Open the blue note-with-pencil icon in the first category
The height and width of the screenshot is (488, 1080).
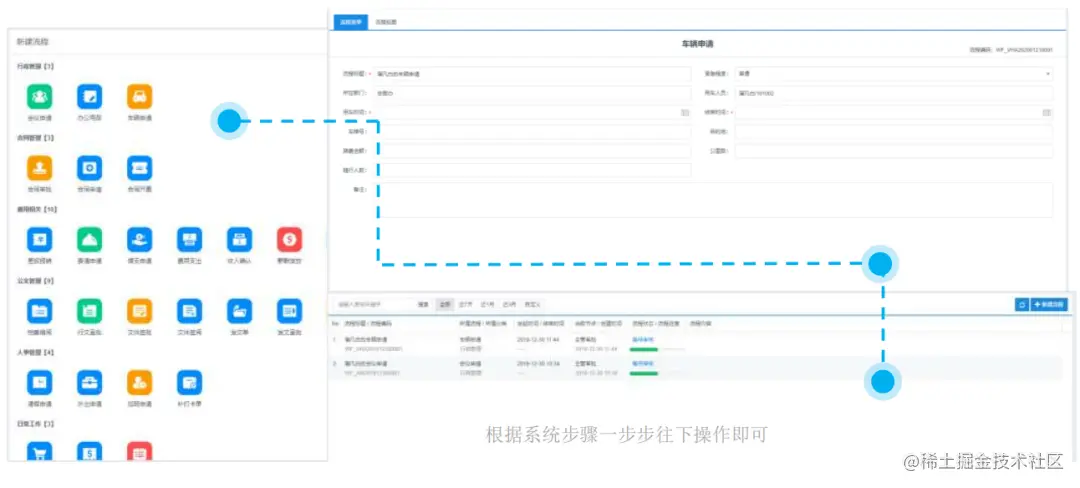(90, 96)
